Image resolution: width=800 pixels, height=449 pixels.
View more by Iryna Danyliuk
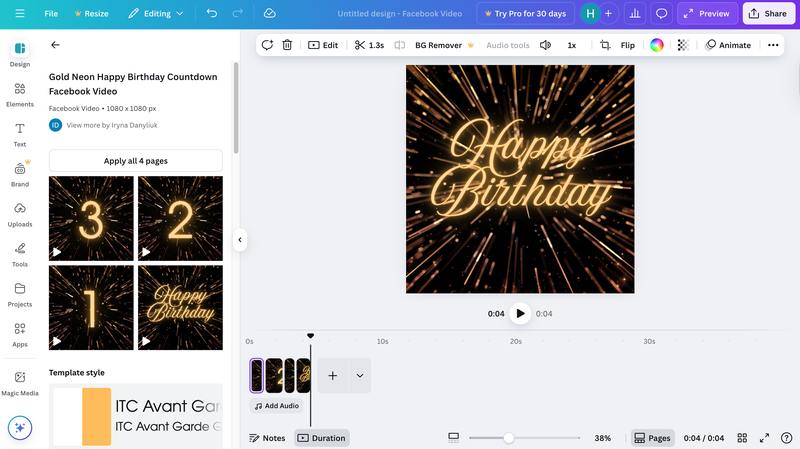pyautogui.click(x=112, y=125)
